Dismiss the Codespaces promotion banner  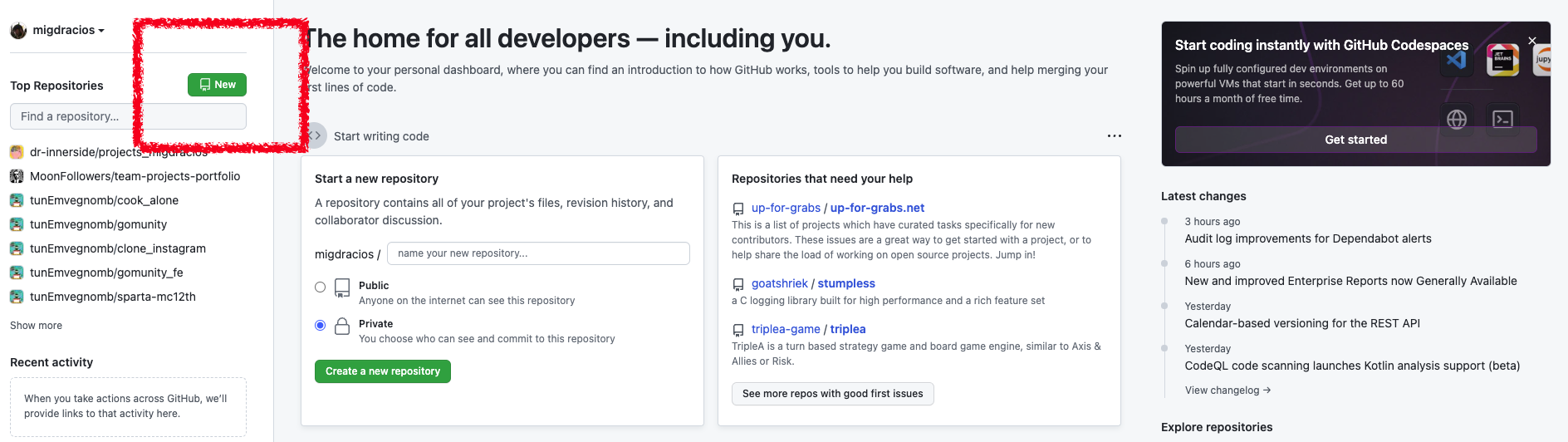coord(1532,41)
